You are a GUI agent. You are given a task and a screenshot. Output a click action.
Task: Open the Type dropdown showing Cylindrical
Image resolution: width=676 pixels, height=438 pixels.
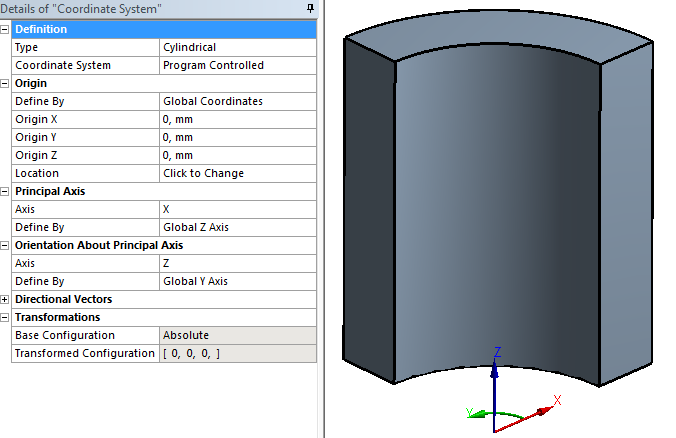pos(238,47)
